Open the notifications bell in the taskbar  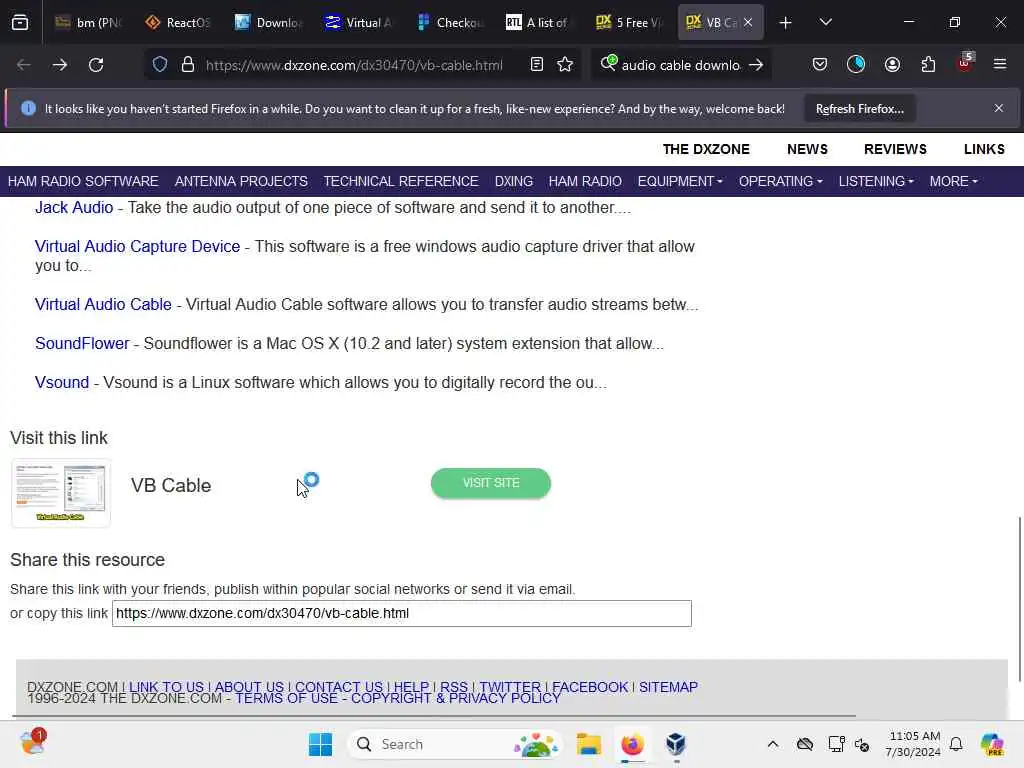(956, 744)
